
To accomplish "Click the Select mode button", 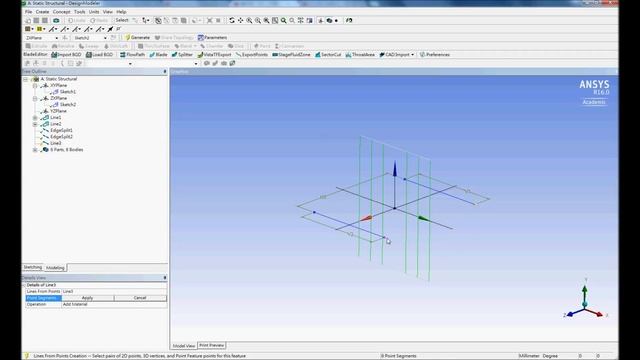I will coord(122,20).
